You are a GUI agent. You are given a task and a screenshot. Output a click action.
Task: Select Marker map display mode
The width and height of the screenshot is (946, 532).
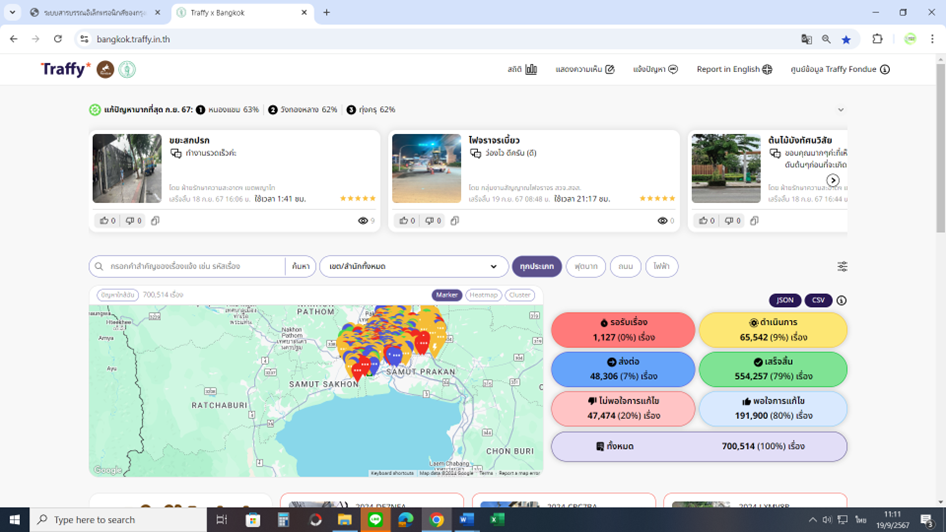pyautogui.click(x=446, y=295)
